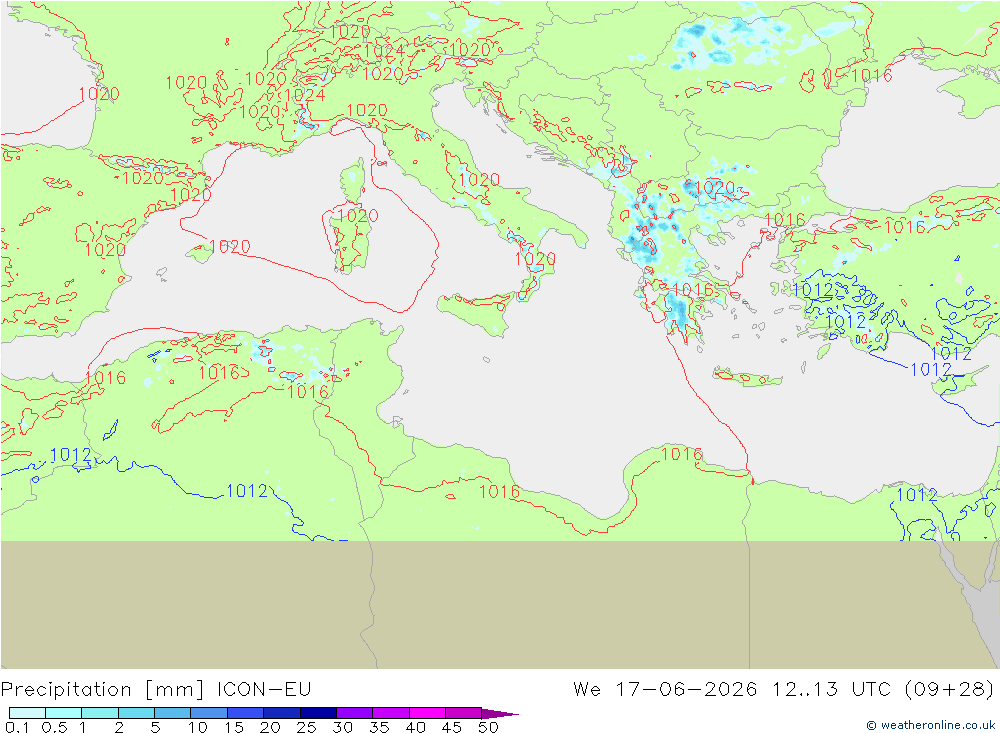Select the "12..13 UTC" time text
Screen dimensions: 1000x733
tap(833, 690)
